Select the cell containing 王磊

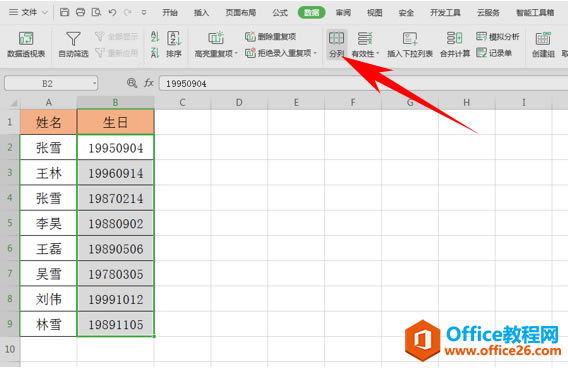[49, 248]
